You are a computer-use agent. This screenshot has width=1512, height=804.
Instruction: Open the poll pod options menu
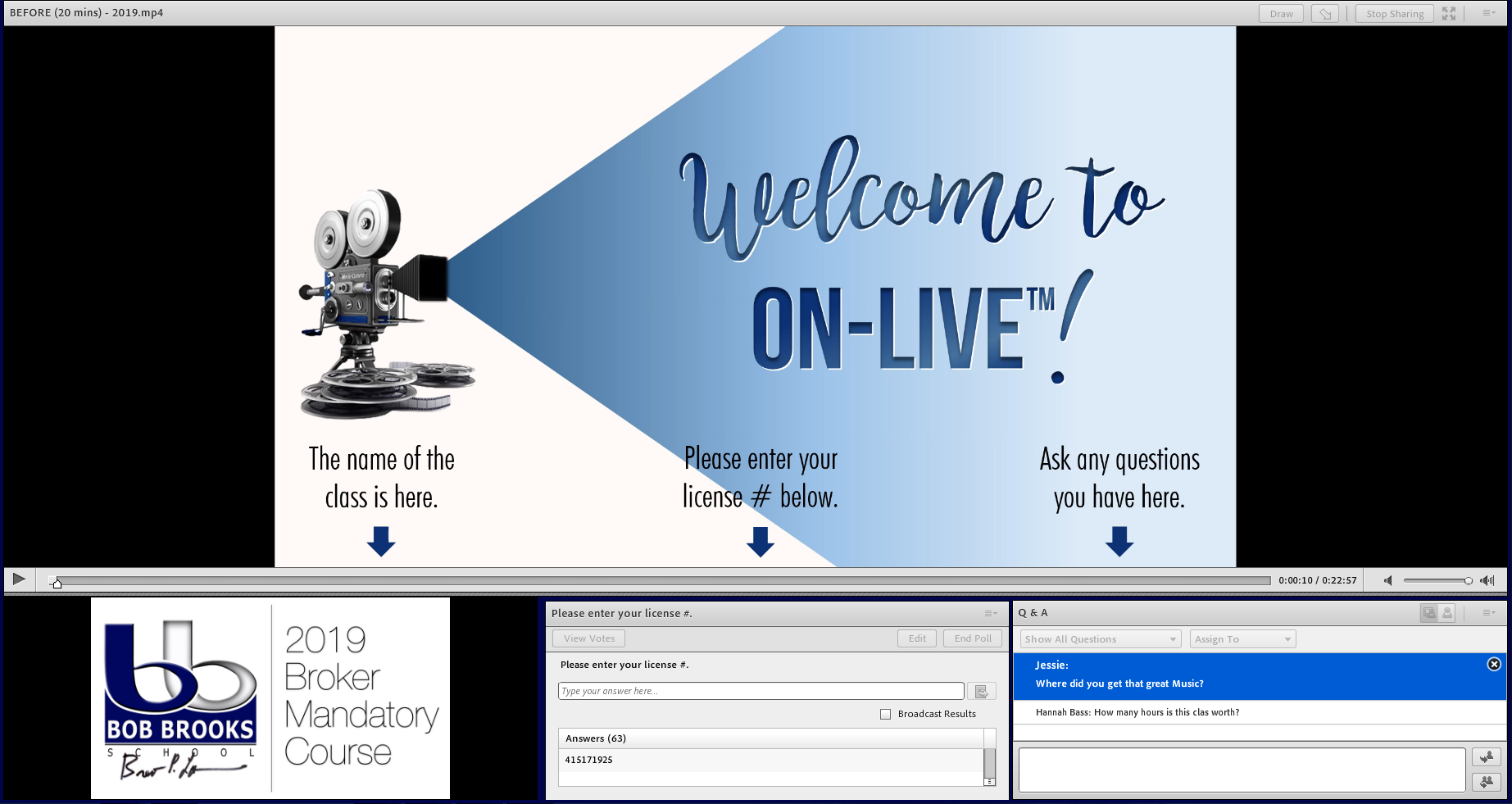[991, 613]
